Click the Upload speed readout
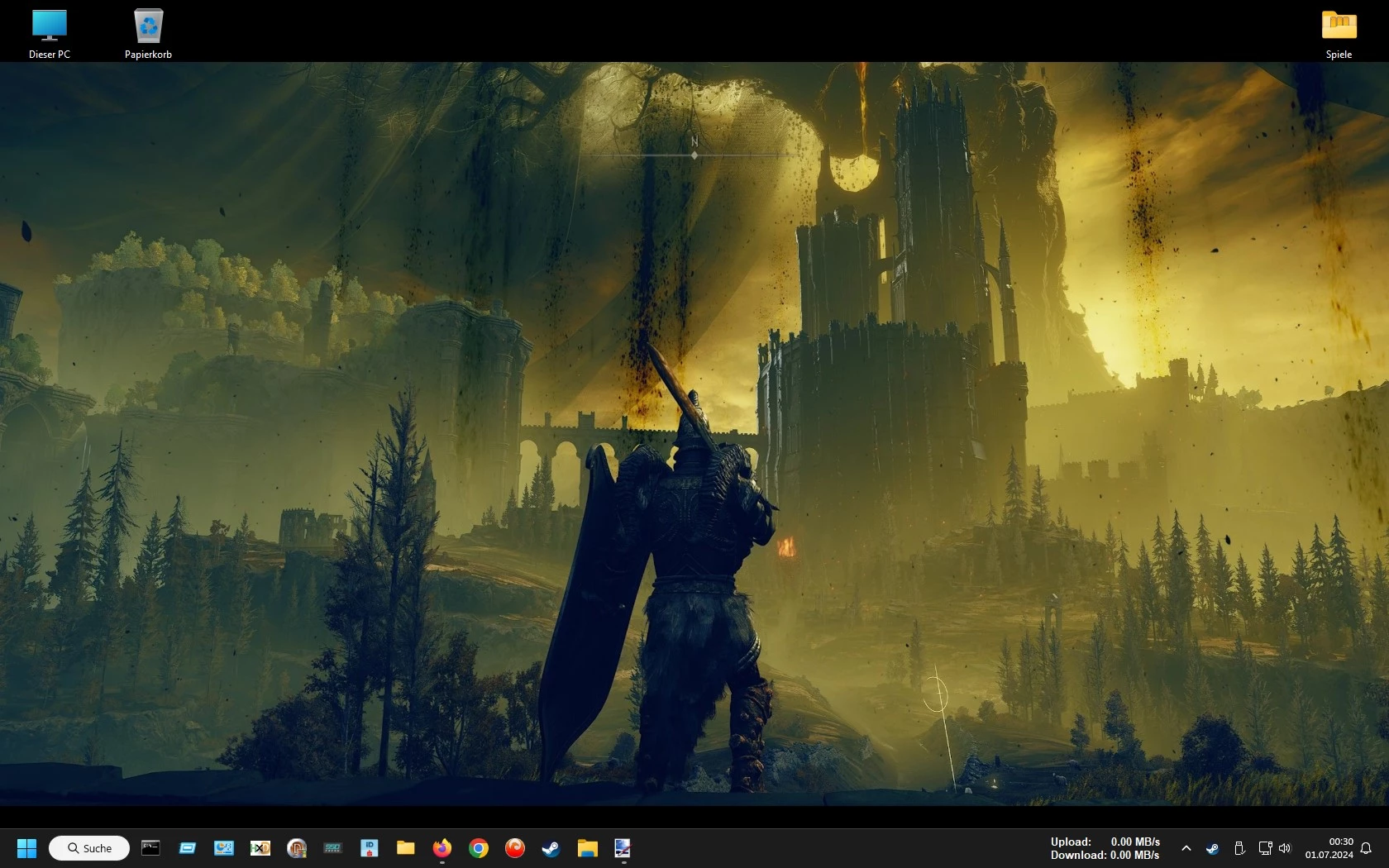This screenshot has width=1389, height=868. [x=1105, y=842]
